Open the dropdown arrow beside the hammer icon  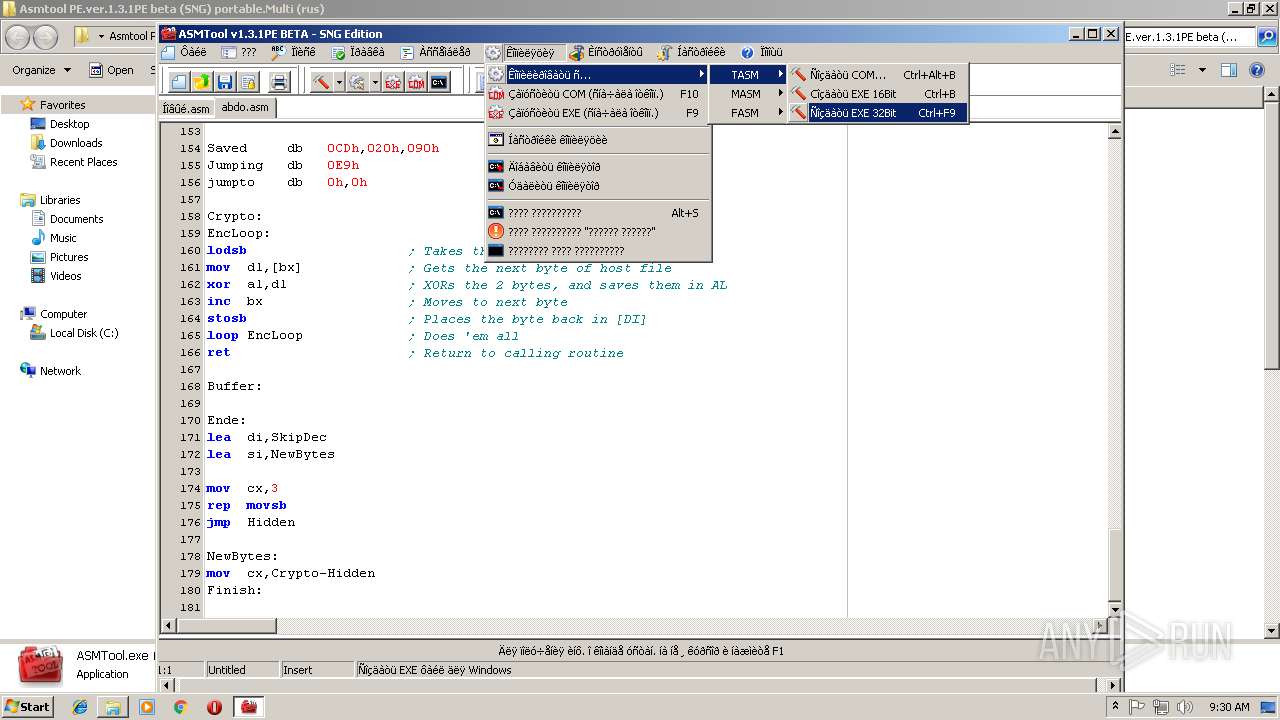(x=339, y=82)
